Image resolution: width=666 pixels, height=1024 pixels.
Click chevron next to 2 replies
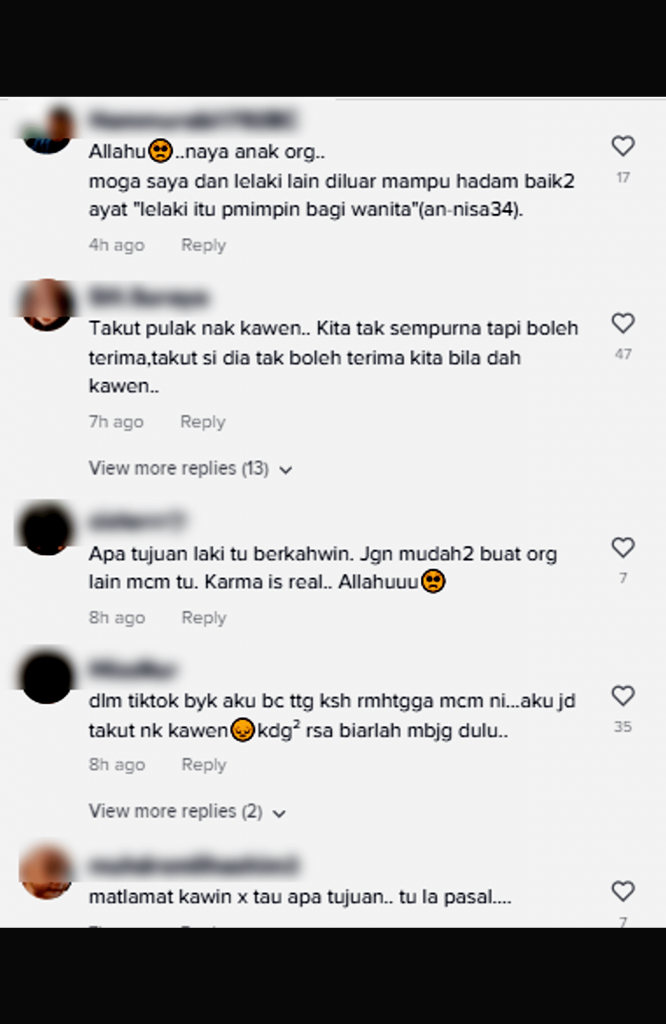coord(279,813)
